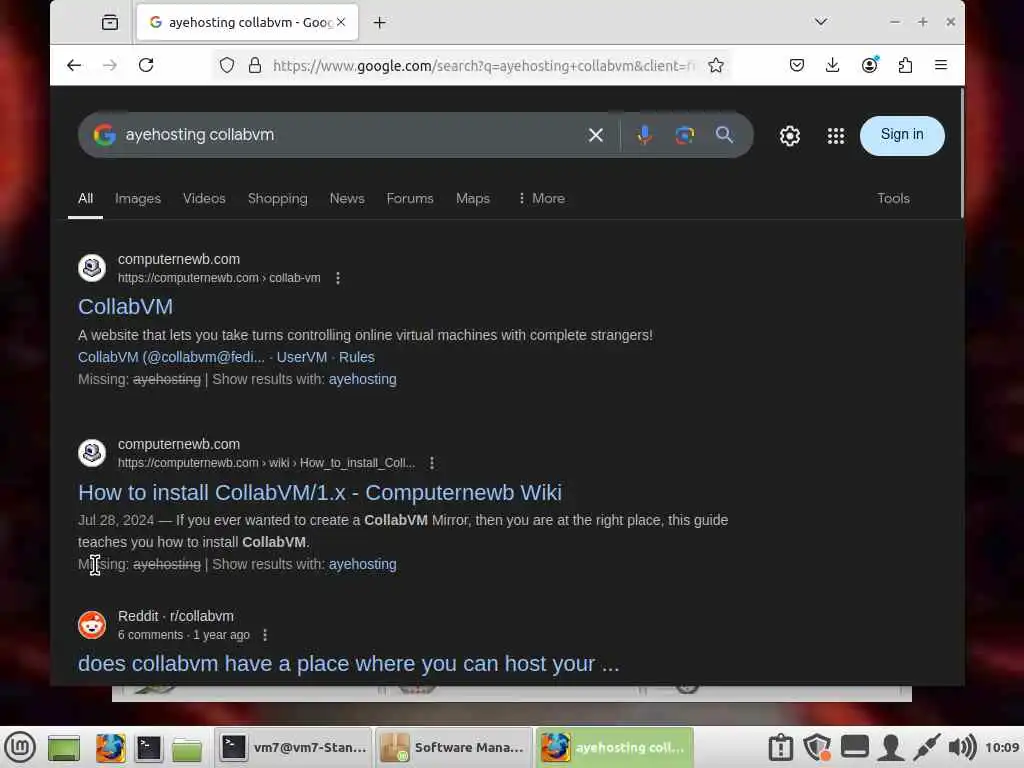Open the Files folder taskbar launcher
Screen dimensions: 1024x768
click(187, 748)
